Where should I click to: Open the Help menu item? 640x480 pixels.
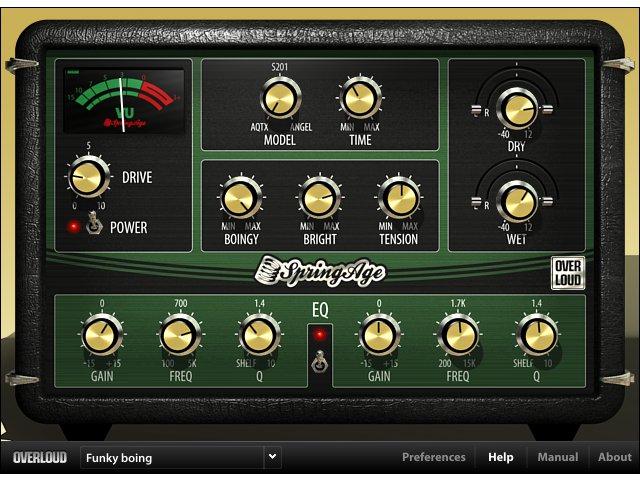[500, 457]
